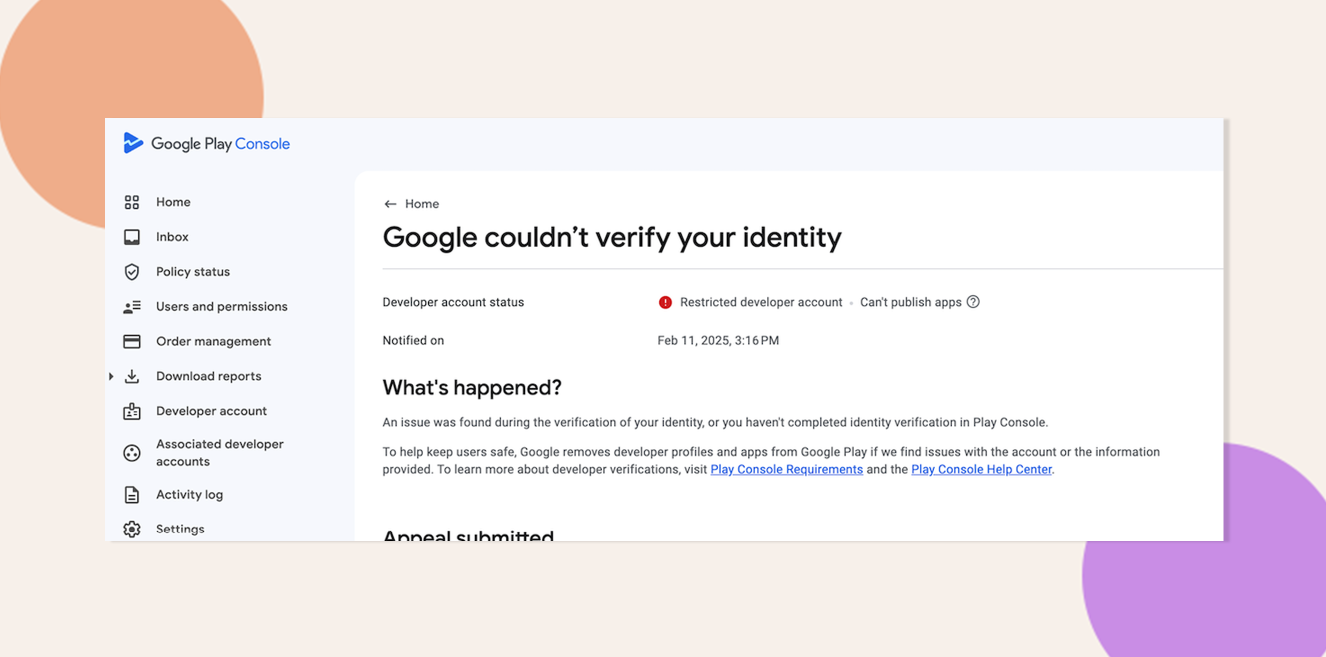Select the Developer account badge icon
1326x657 pixels.
click(132, 411)
